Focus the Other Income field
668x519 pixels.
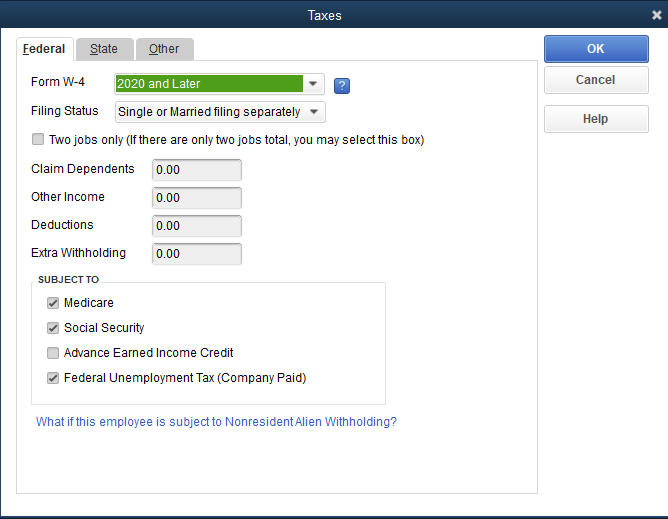point(196,198)
